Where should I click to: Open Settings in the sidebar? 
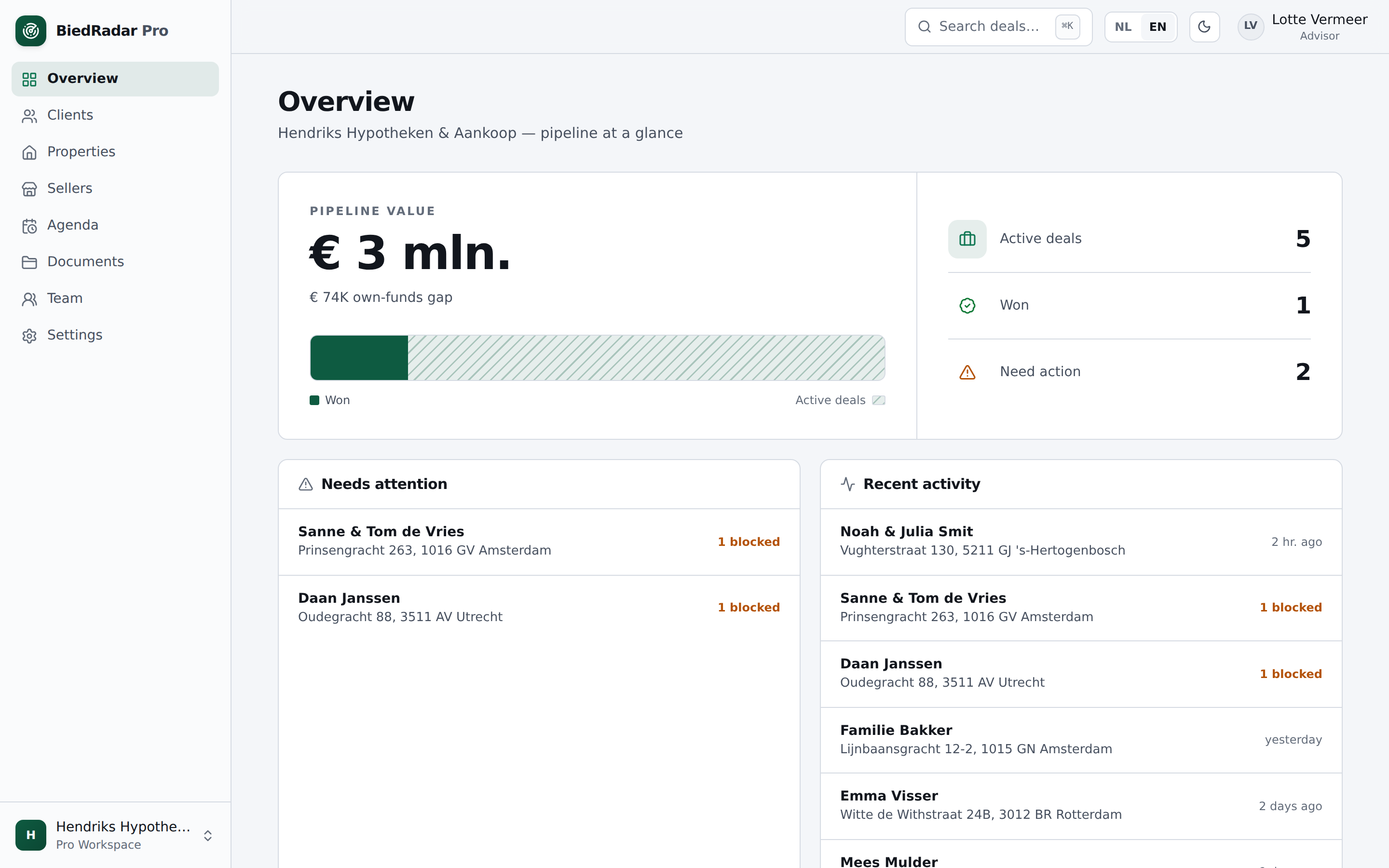115,336
